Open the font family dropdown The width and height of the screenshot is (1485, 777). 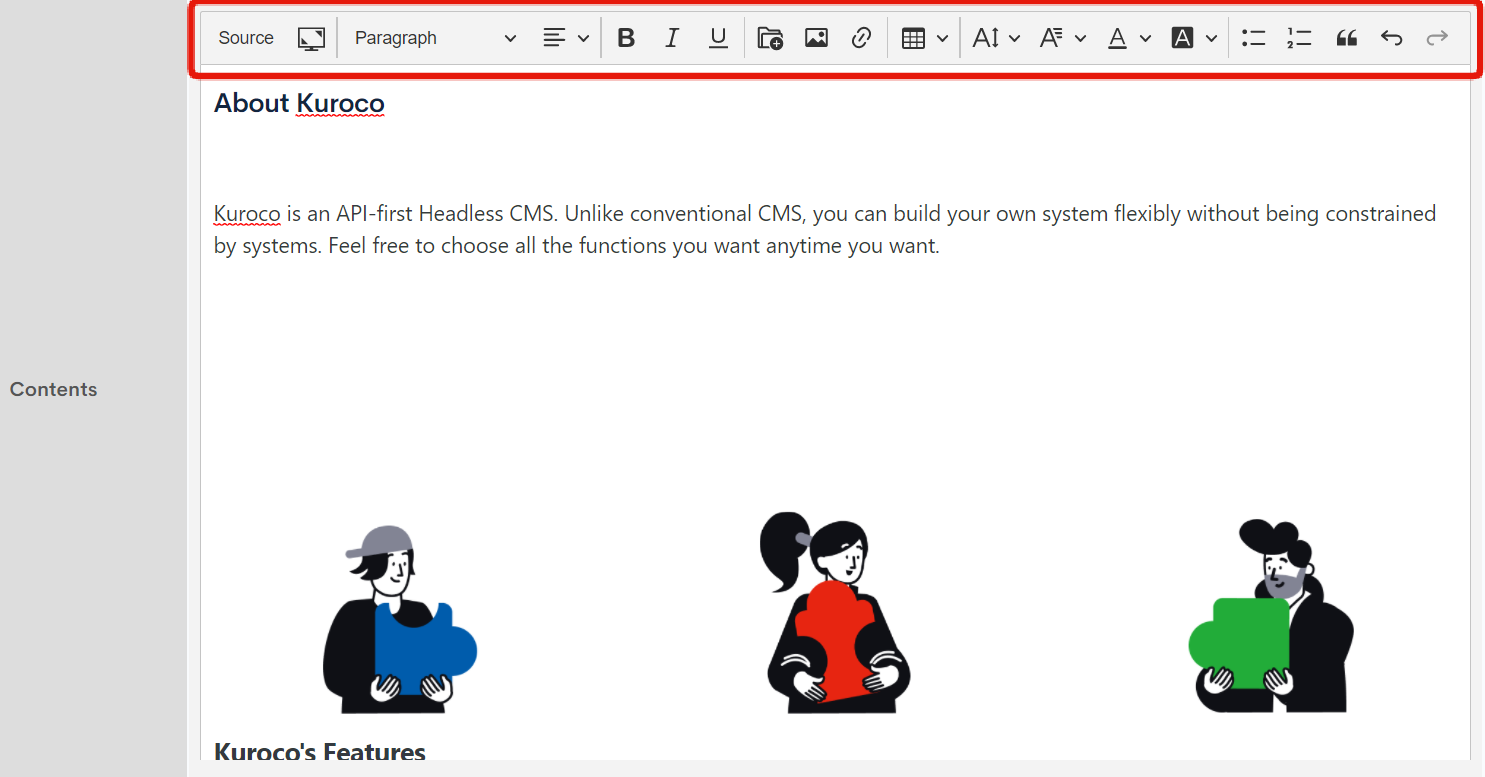coord(1062,38)
